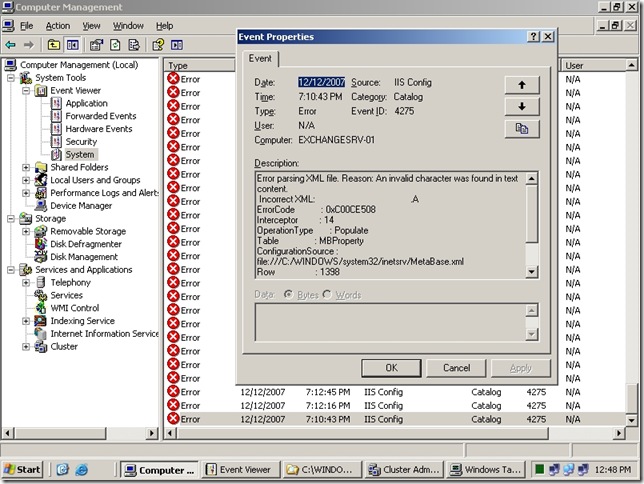The height and width of the screenshot is (484, 644).
Task: Toggle the Show/Hide Console Tree icon
Action: [x=73, y=44]
